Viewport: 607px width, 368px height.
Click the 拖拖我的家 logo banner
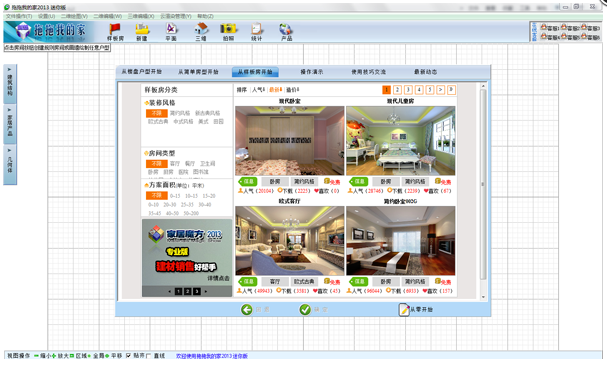49,32
